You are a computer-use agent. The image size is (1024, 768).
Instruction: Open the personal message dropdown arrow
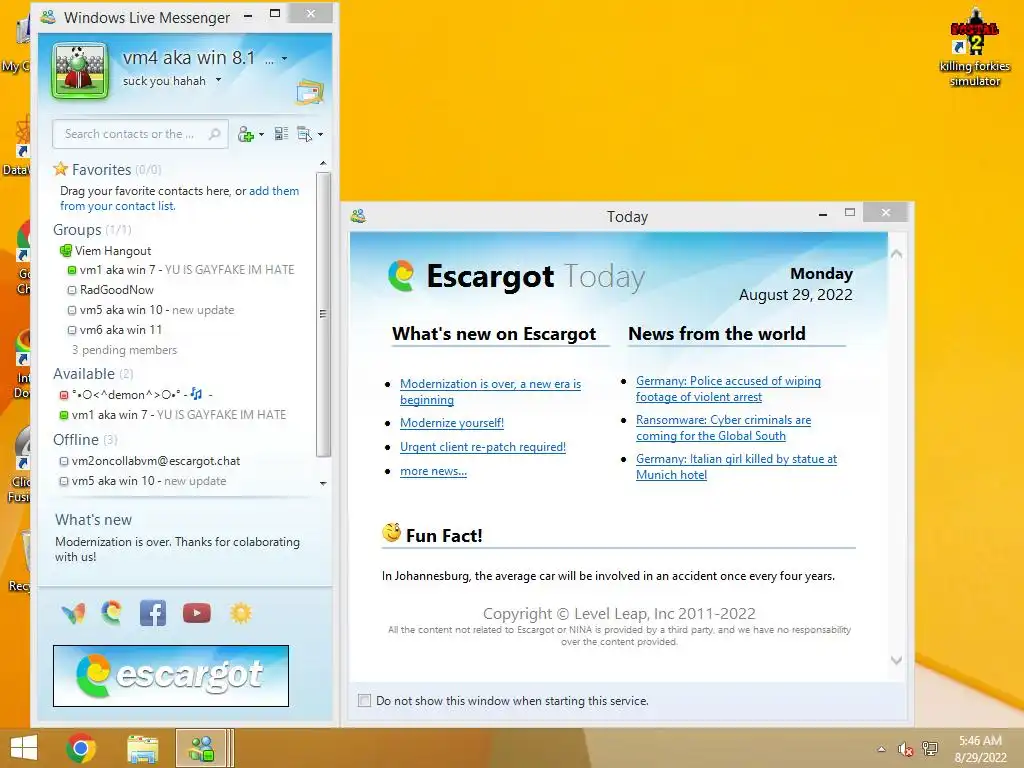[218, 80]
